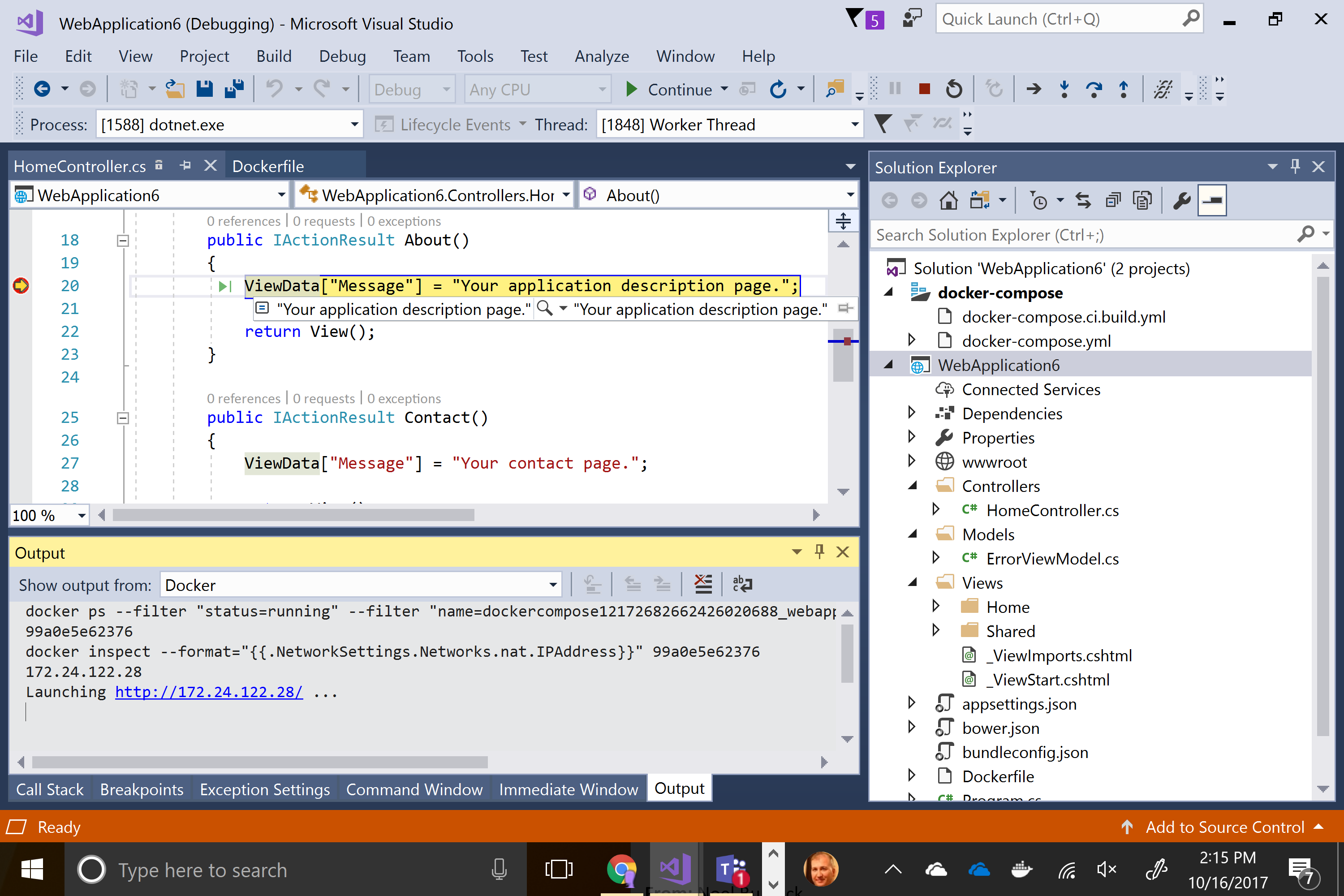The height and width of the screenshot is (896, 1344).
Task: Expand the Dependencies node in WebApplication6
Action: 911,413
